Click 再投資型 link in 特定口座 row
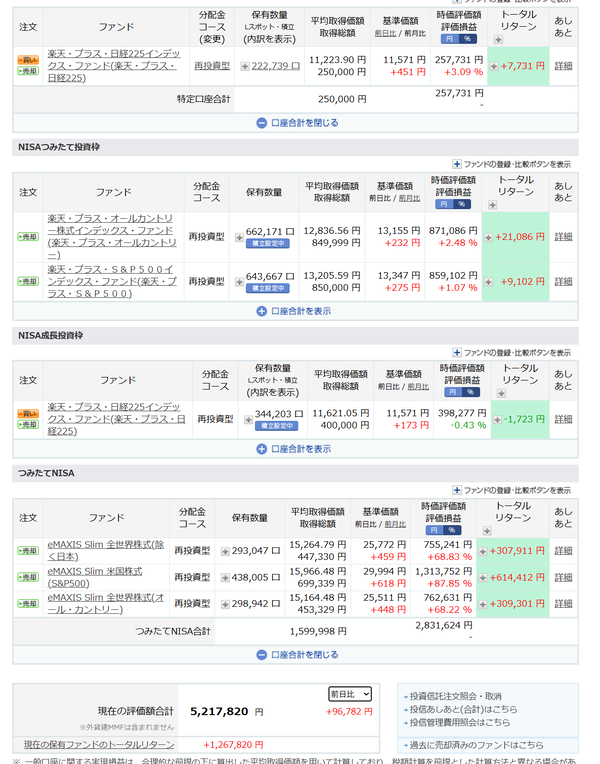600x764 pixels. pos(212,66)
